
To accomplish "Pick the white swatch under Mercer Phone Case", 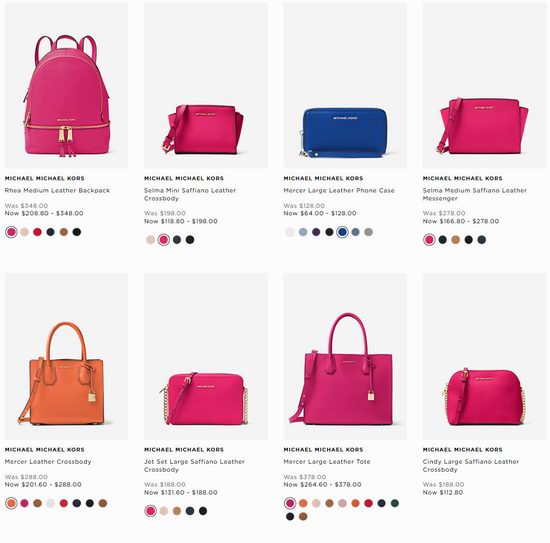I will click(290, 232).
